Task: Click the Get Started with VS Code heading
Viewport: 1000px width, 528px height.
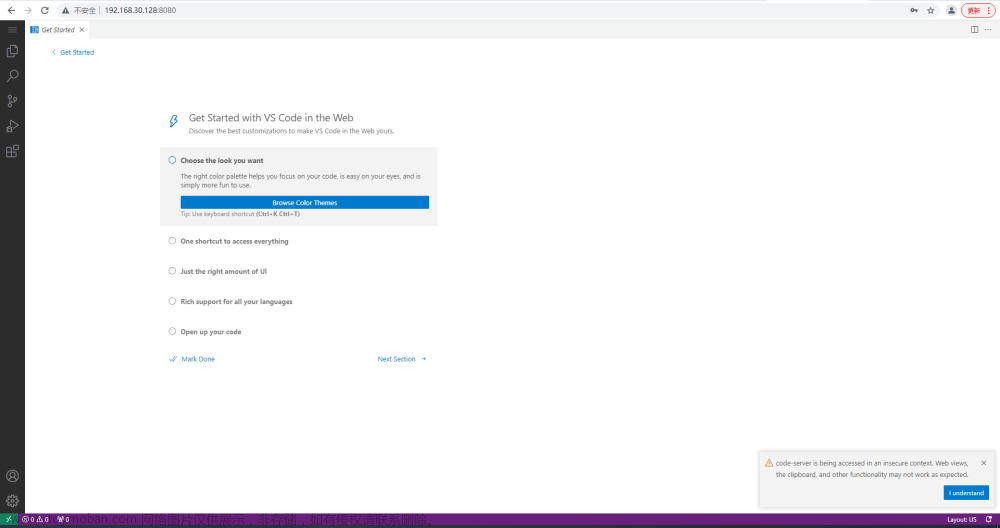Action: [x=271, y=117]
